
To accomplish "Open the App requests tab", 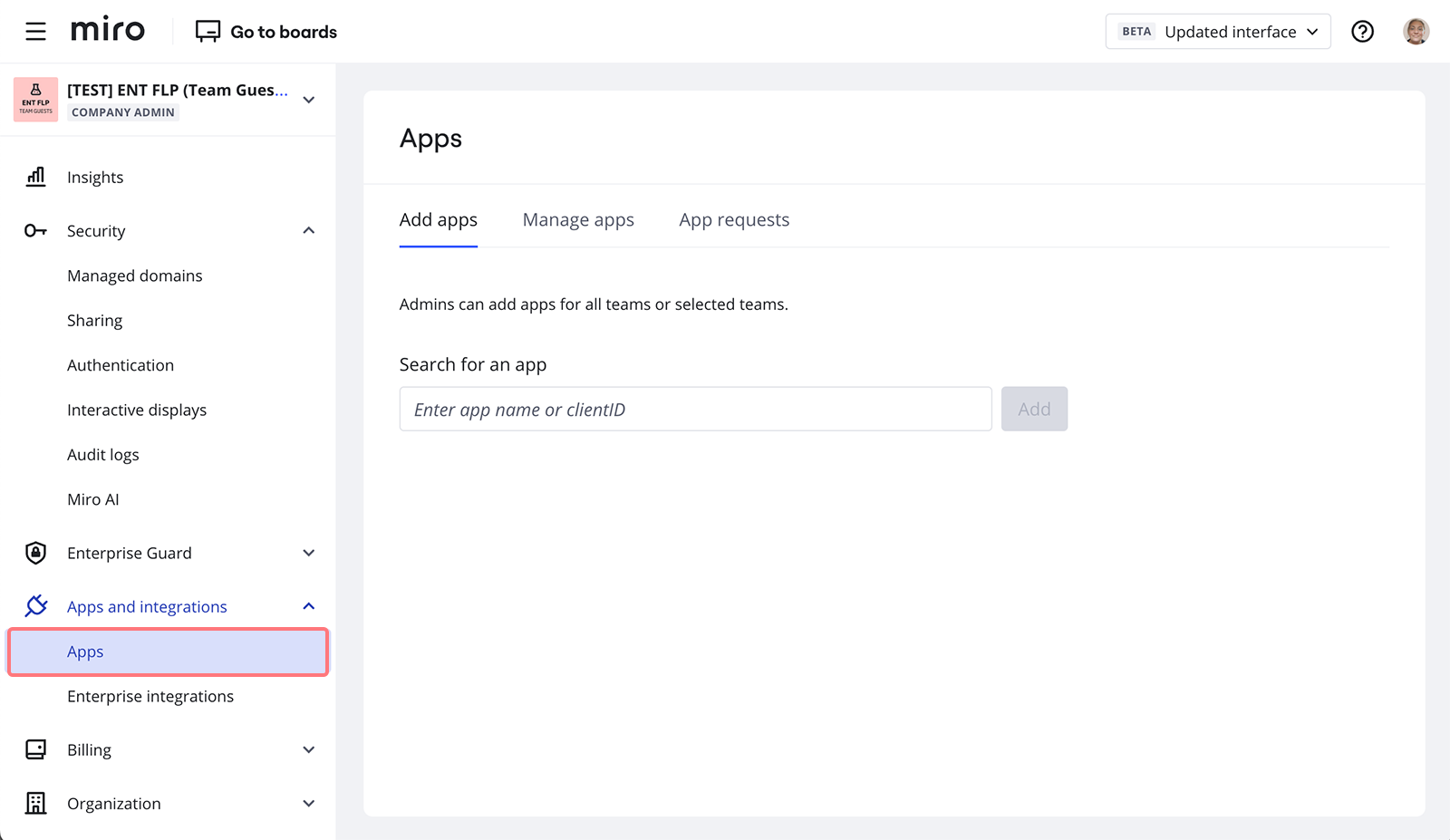I will [733, 219].
